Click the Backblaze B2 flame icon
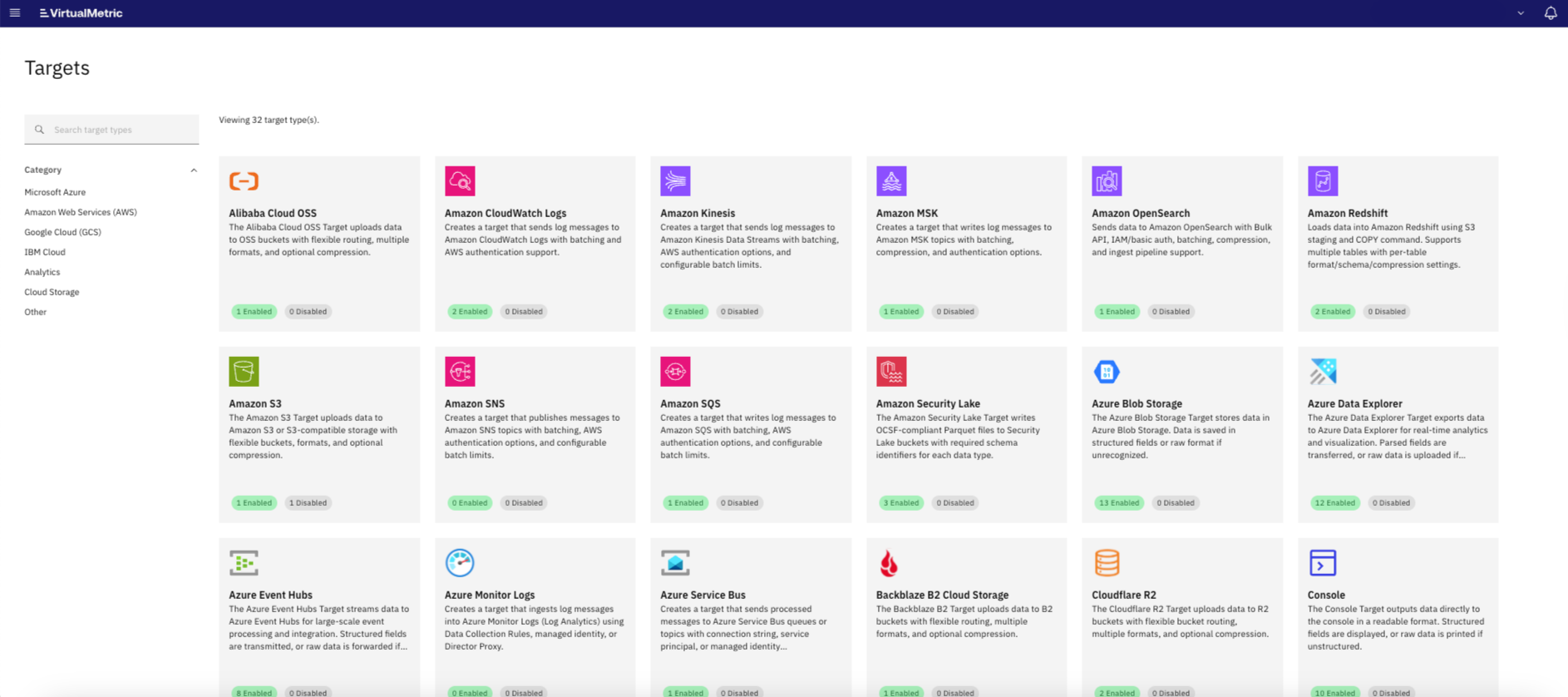The height and width of the screenshot is (697, 1568). 889,563
